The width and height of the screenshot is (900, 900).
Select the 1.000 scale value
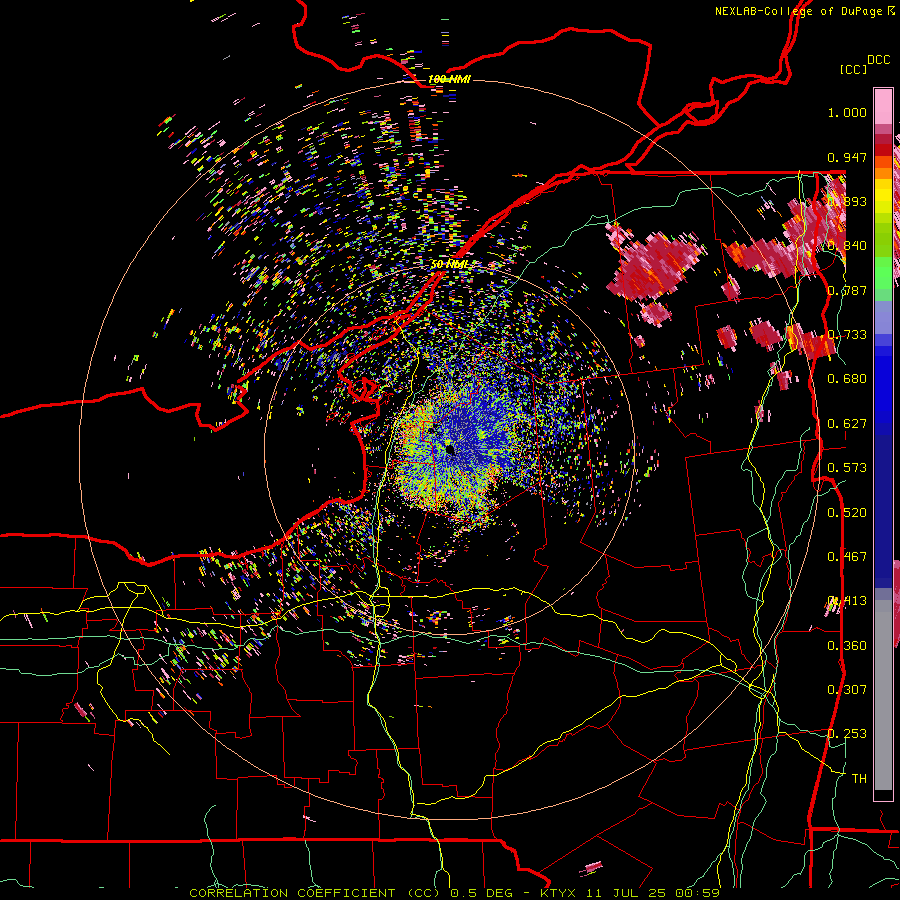click(847, 112)
